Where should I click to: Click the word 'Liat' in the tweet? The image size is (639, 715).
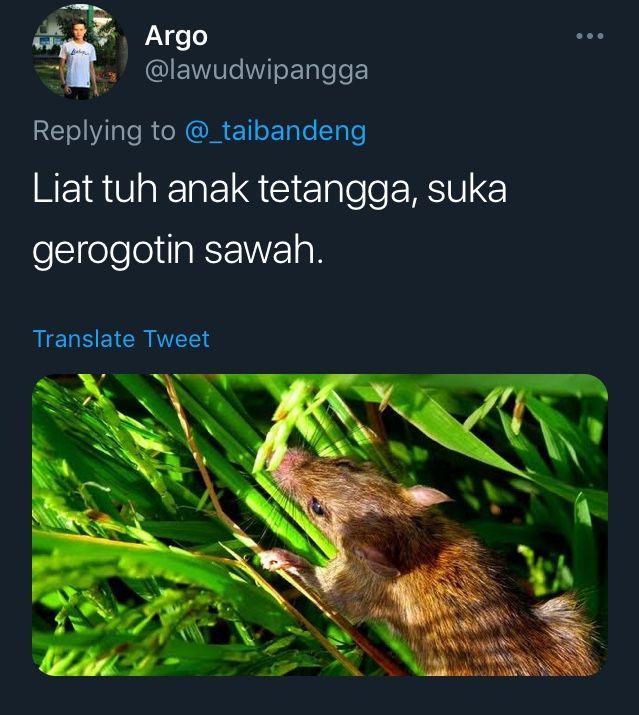(x=63, y=188)
